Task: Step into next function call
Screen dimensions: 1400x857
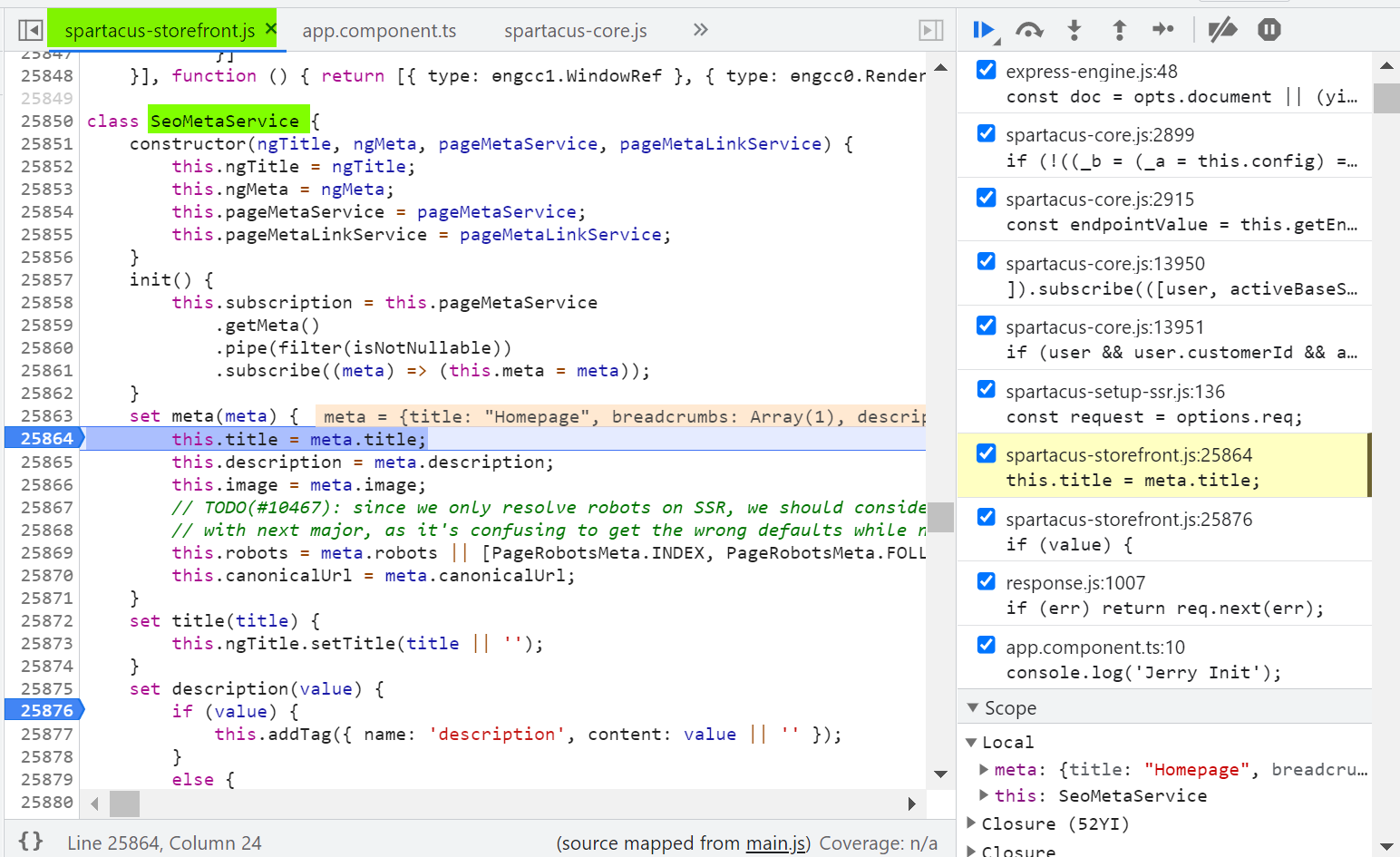Action: (1074, 31)
